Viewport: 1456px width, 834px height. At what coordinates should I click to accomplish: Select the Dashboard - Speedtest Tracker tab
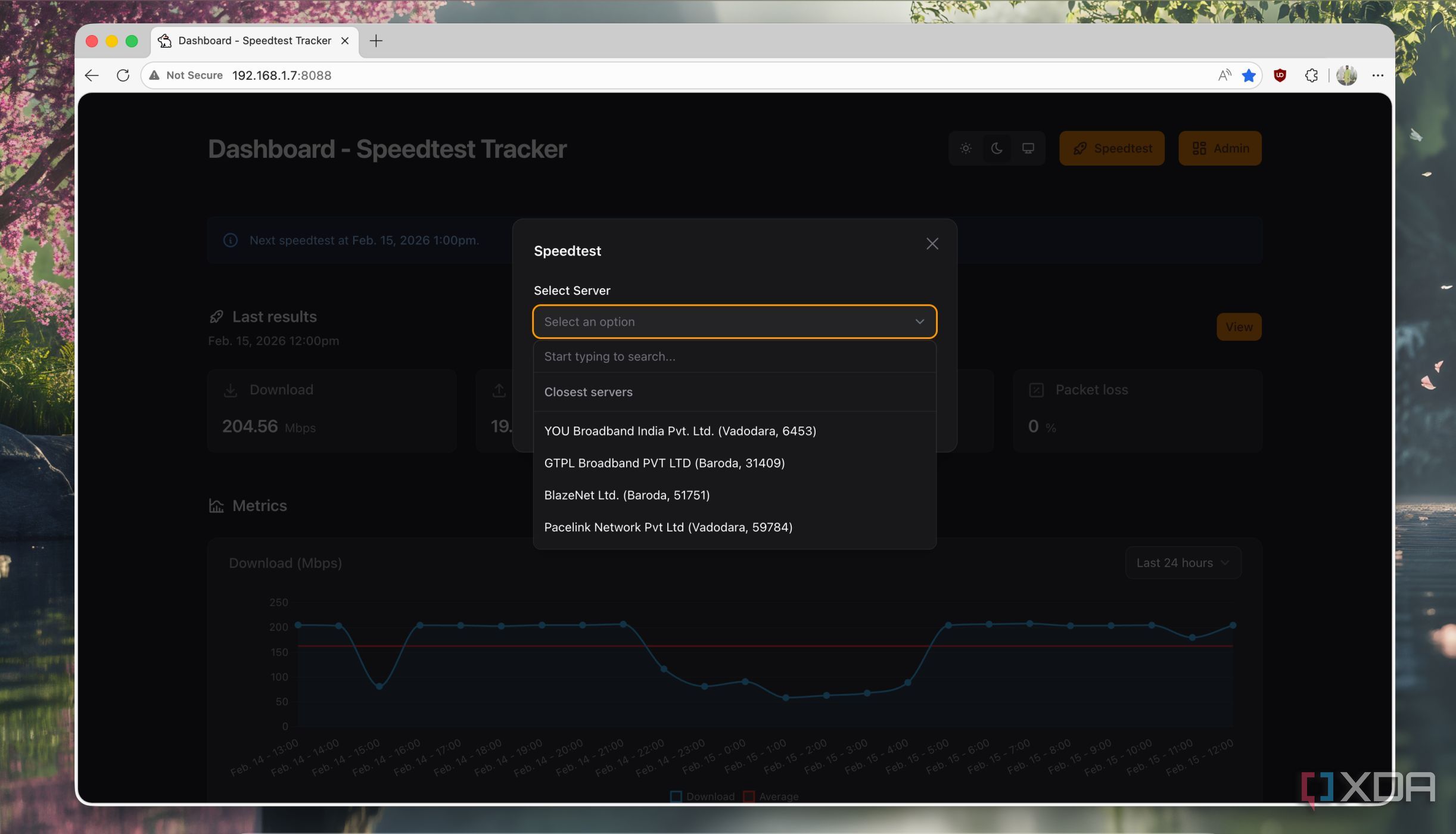point(255,41)
